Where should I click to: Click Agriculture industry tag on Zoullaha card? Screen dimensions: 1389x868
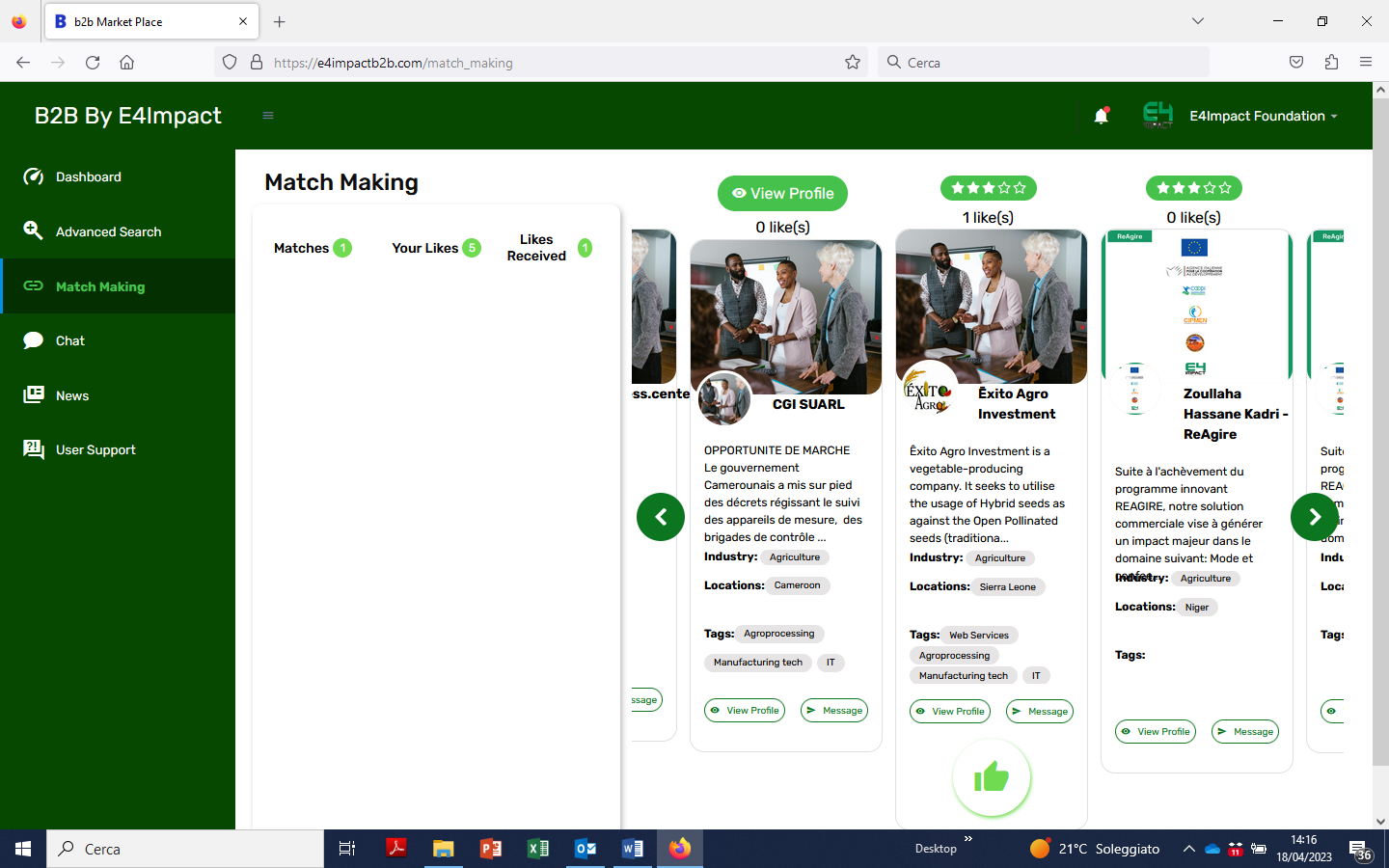(1206, 579)
